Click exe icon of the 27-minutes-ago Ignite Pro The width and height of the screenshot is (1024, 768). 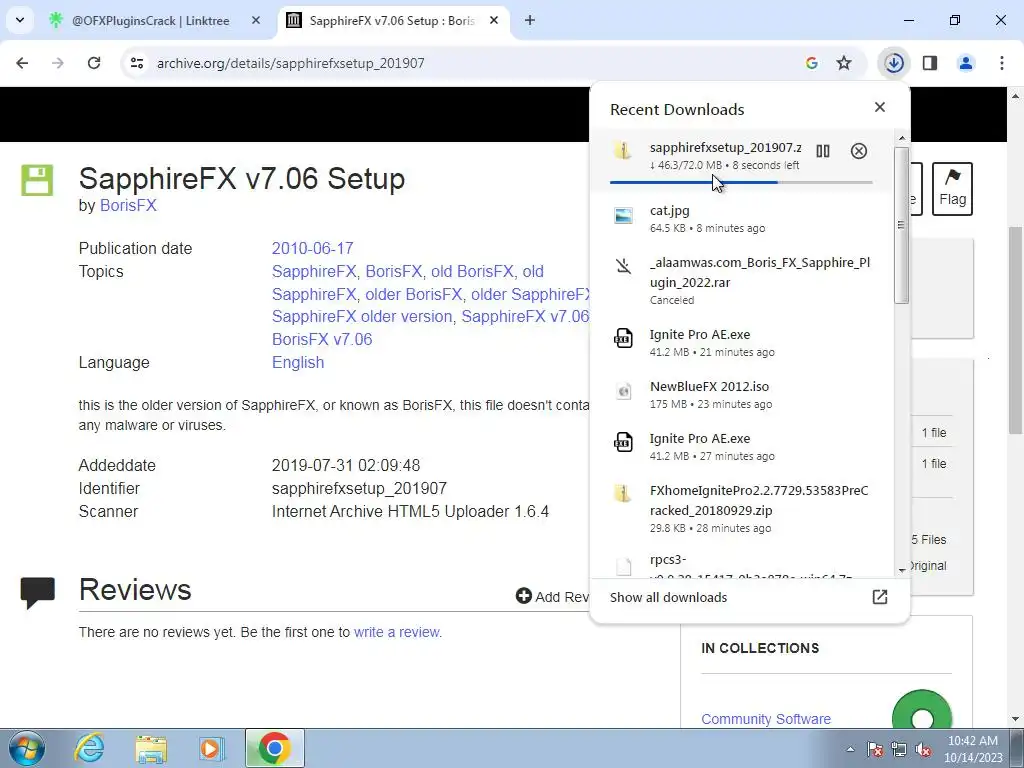click(624, 442)
